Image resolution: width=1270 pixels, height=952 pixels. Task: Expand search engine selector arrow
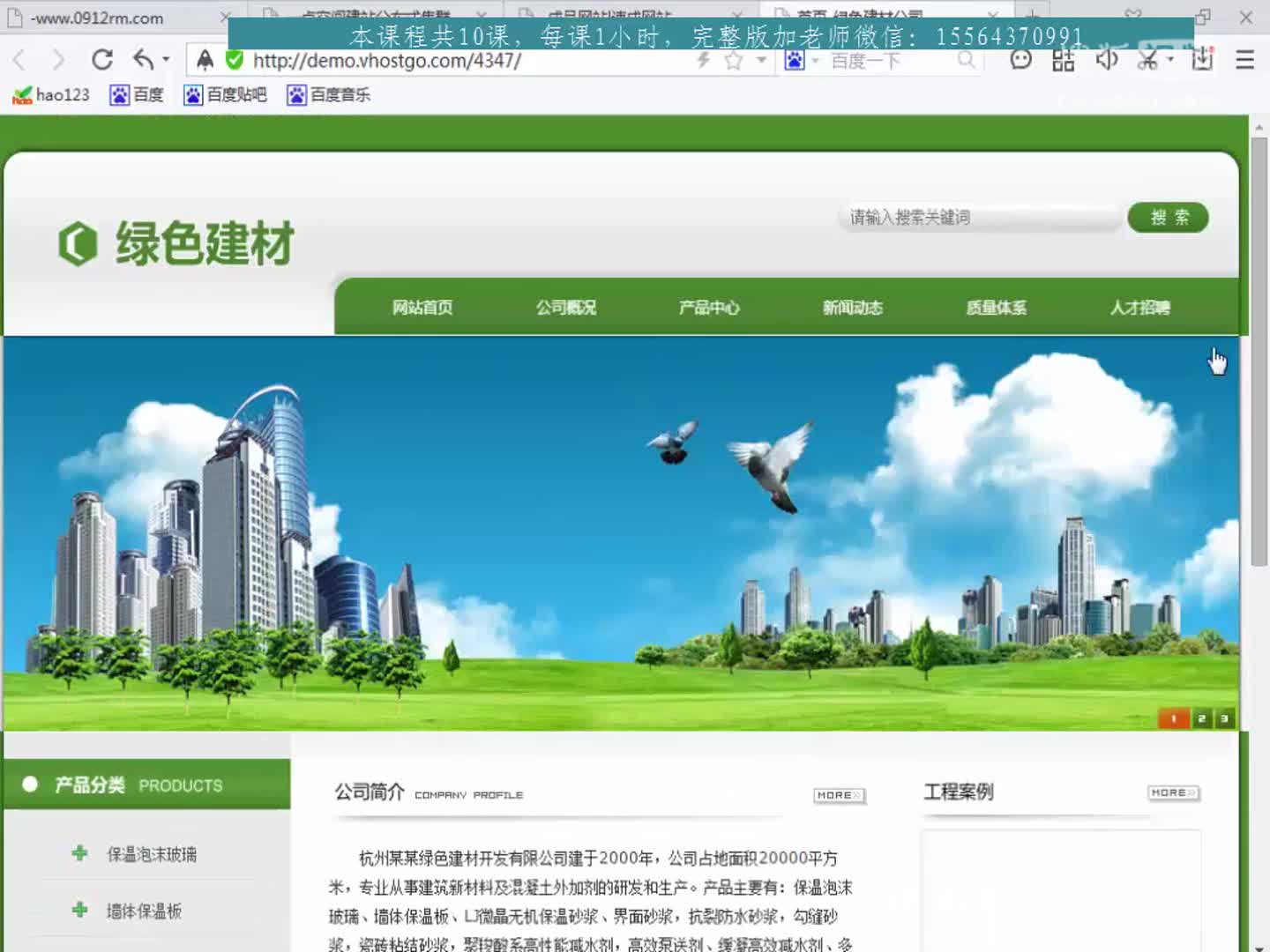(x=815, y=60)
